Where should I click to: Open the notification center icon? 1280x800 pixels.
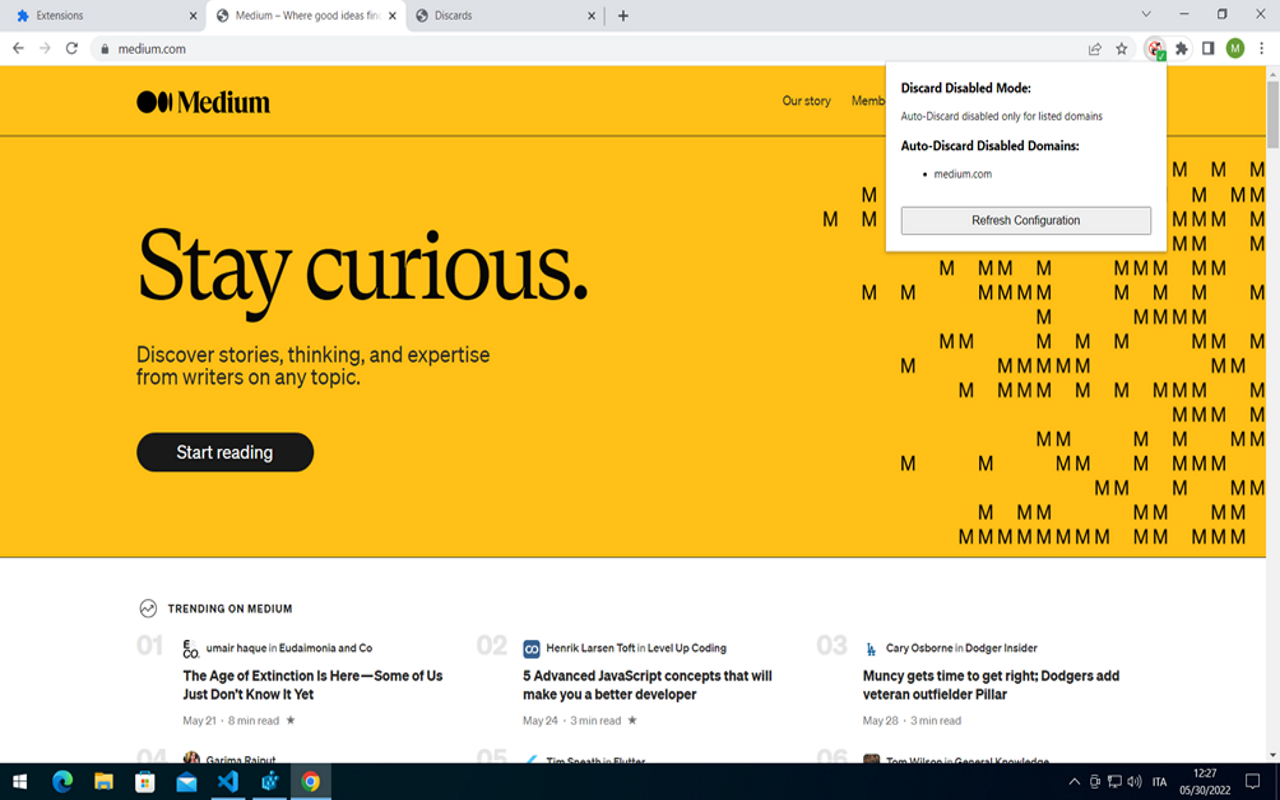[1252, 781]
